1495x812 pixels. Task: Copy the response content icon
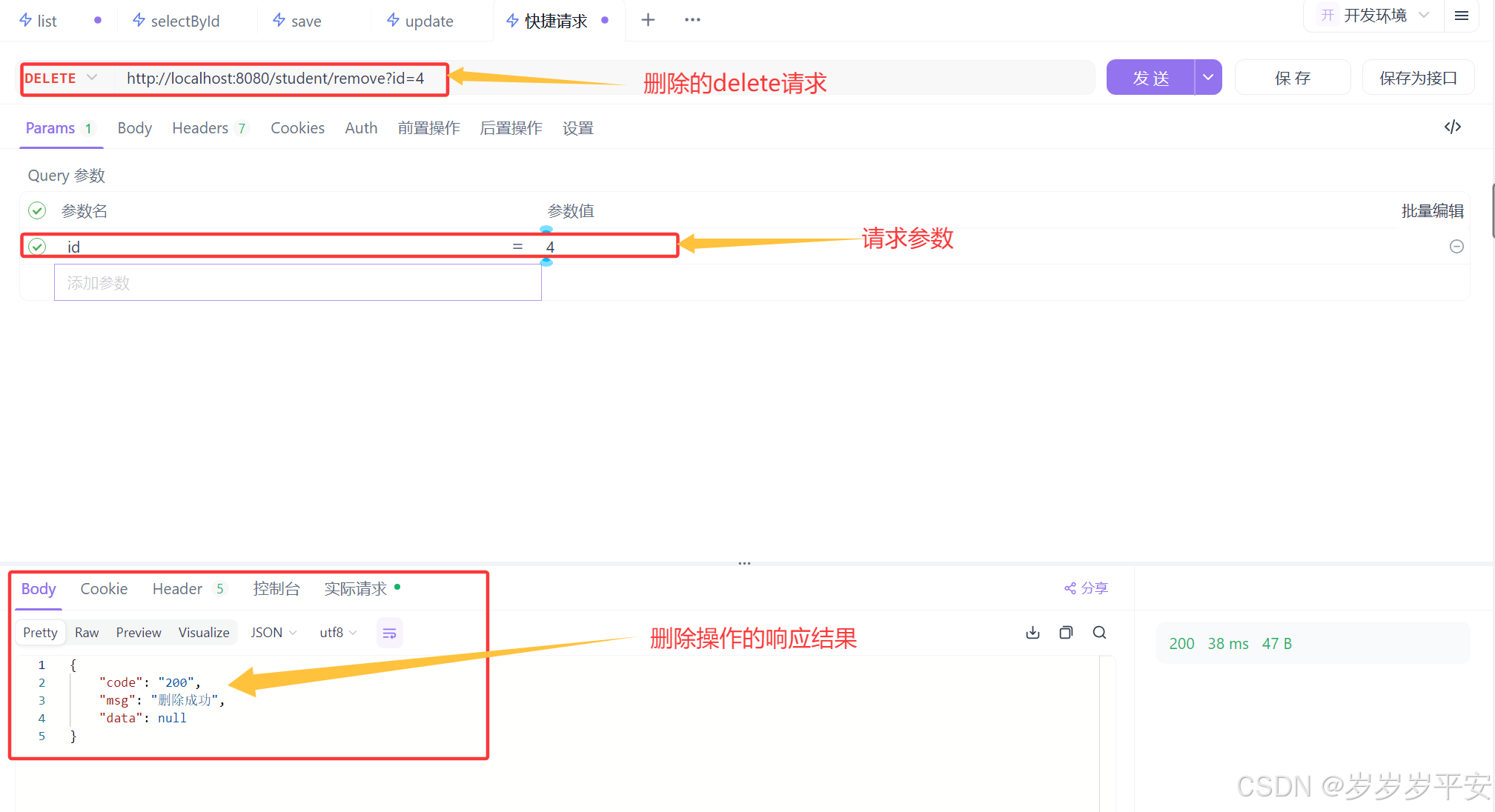[1066, 632]
